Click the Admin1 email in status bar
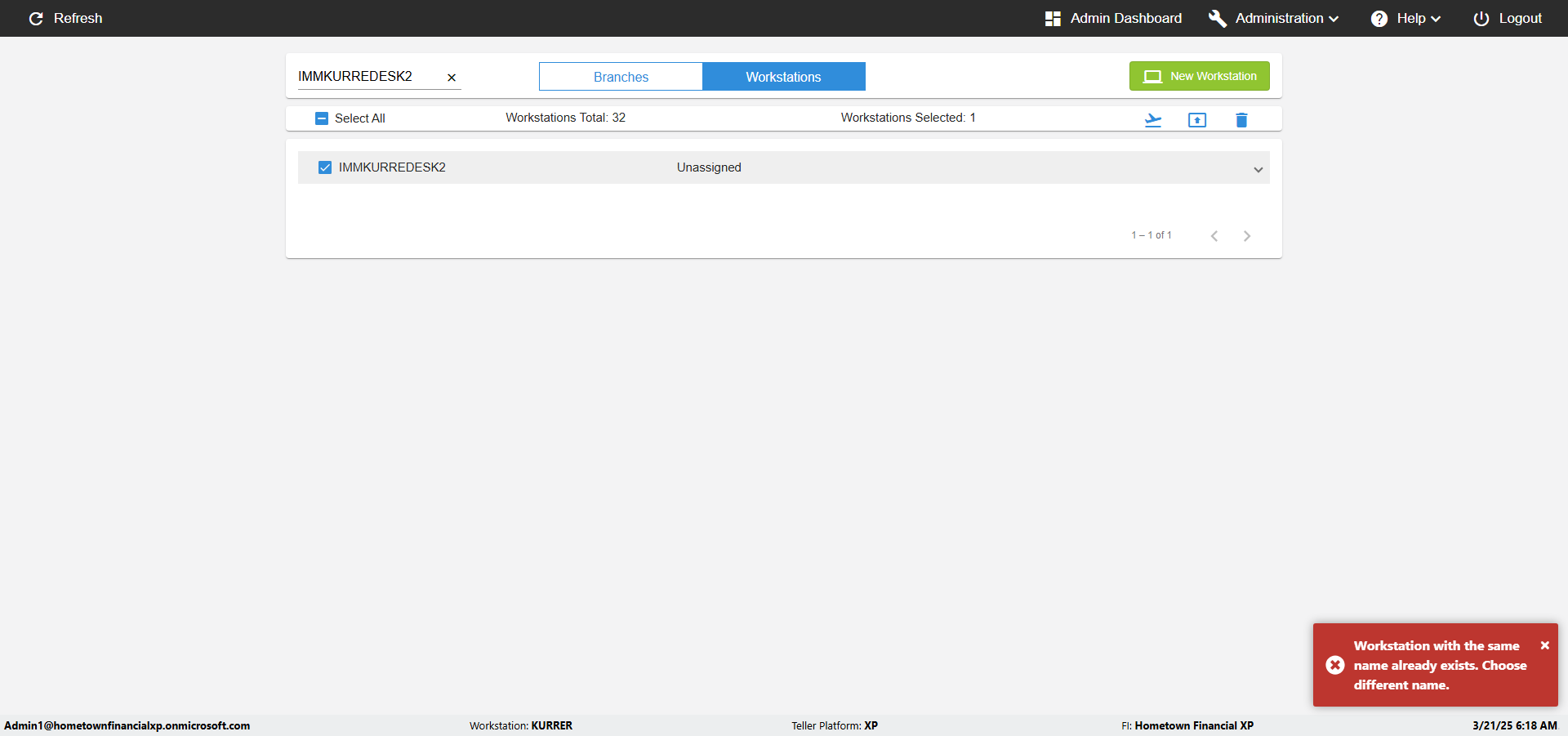 pos(127,725)
